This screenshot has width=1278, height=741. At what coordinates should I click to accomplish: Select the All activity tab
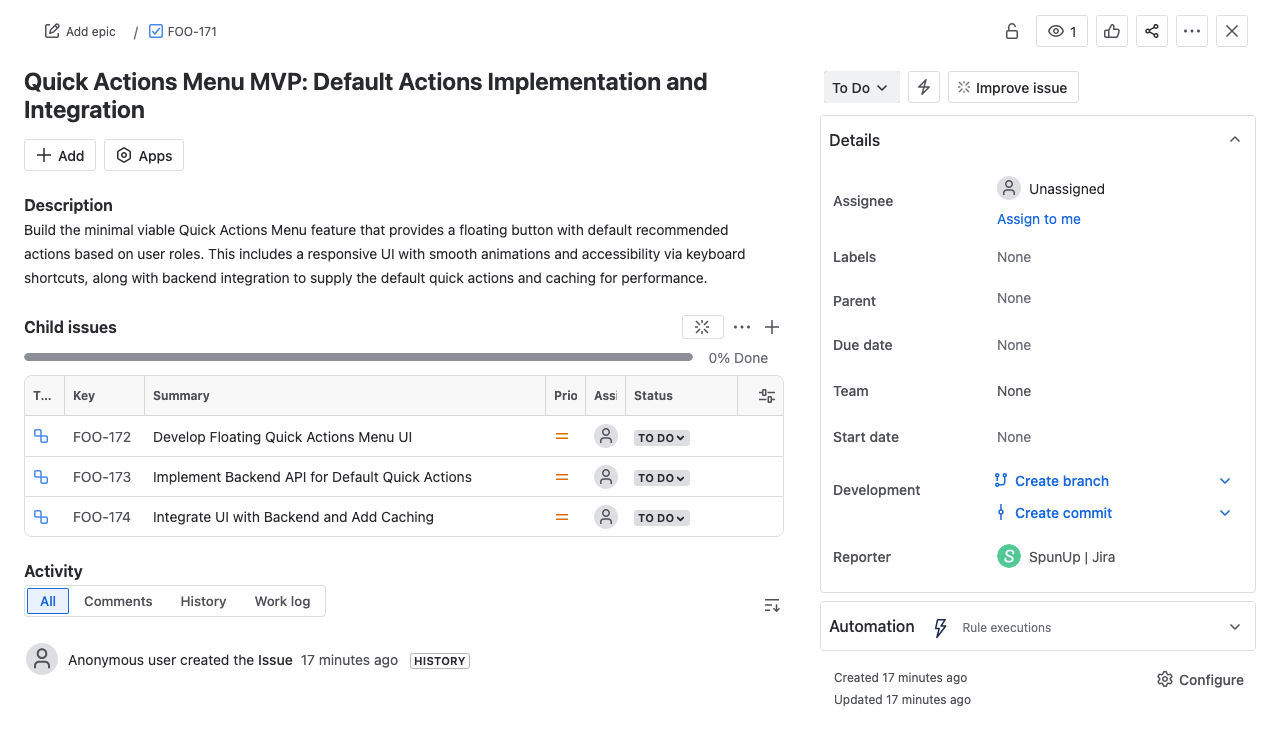[x=48, y=601]
